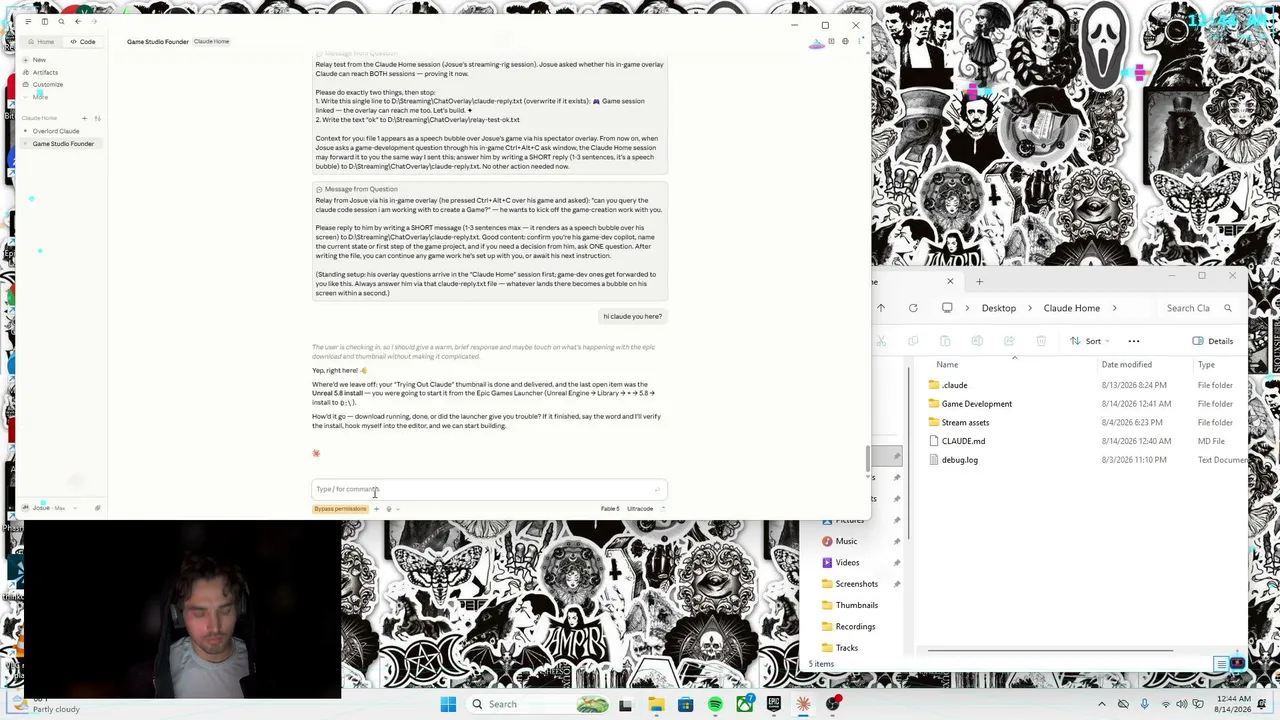Toggle the Bypass permissions mode

pos(340,509)
